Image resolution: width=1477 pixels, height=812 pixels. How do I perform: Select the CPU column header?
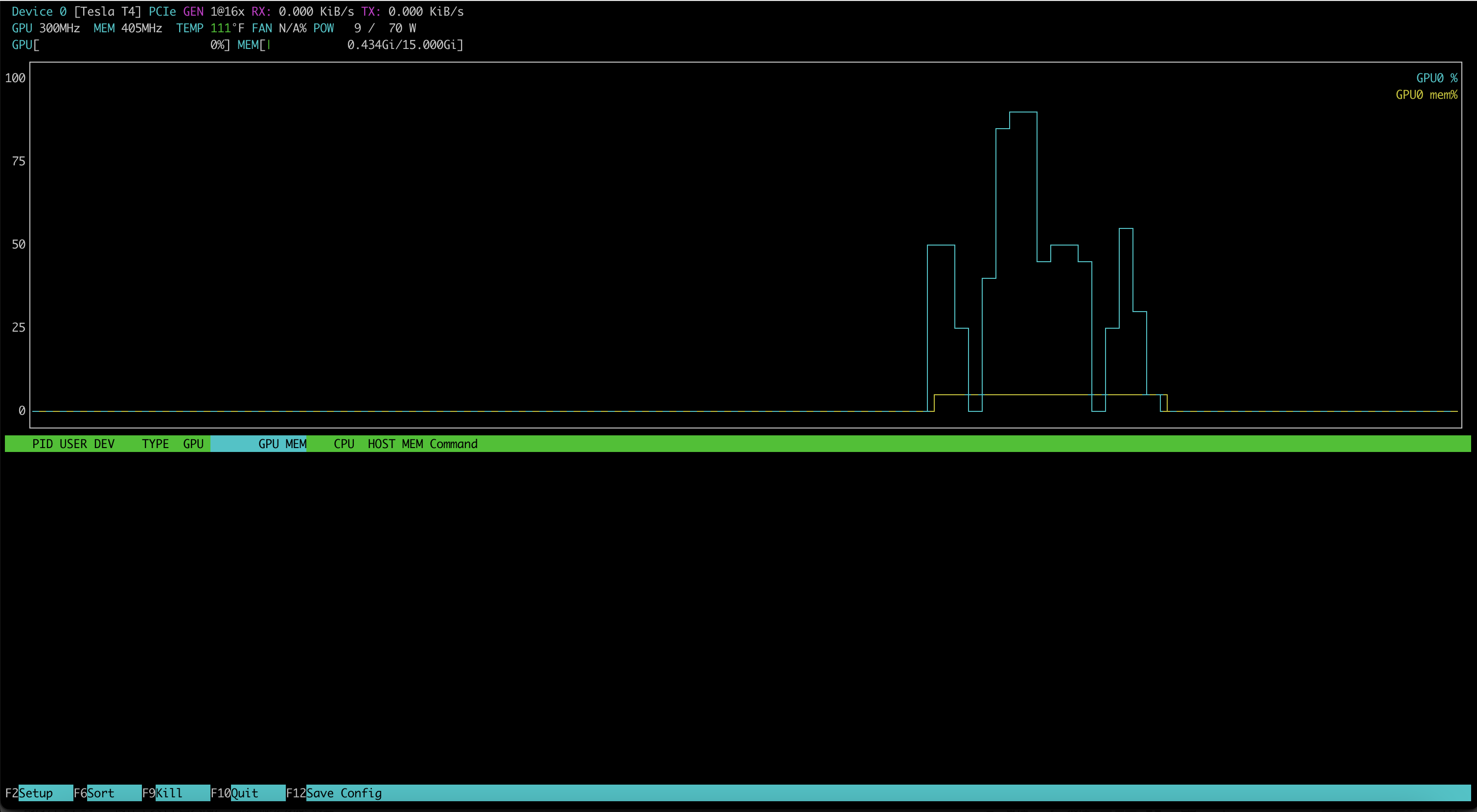[344, 444]
